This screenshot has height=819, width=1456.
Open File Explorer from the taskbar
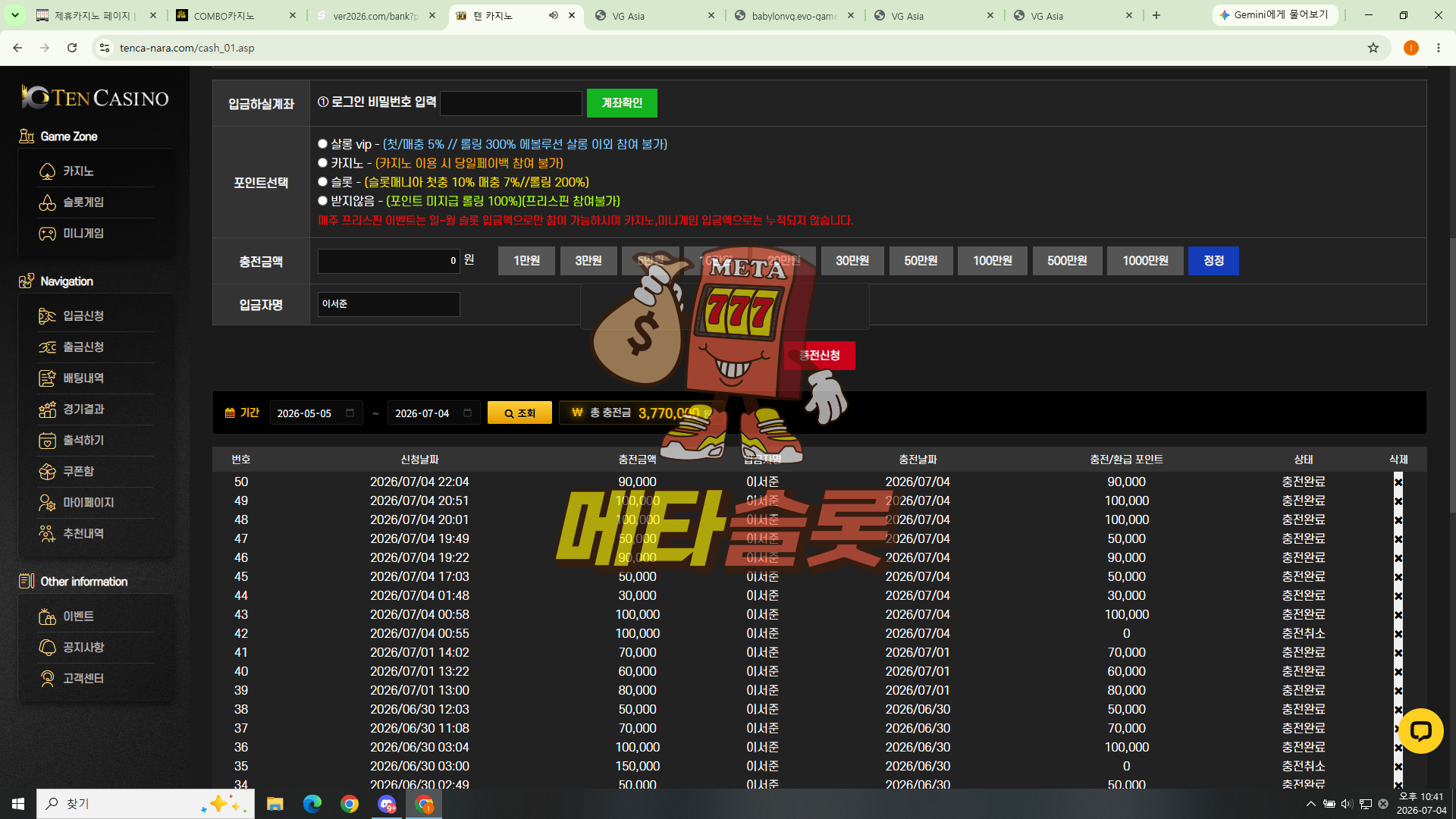tap(275, 804)
